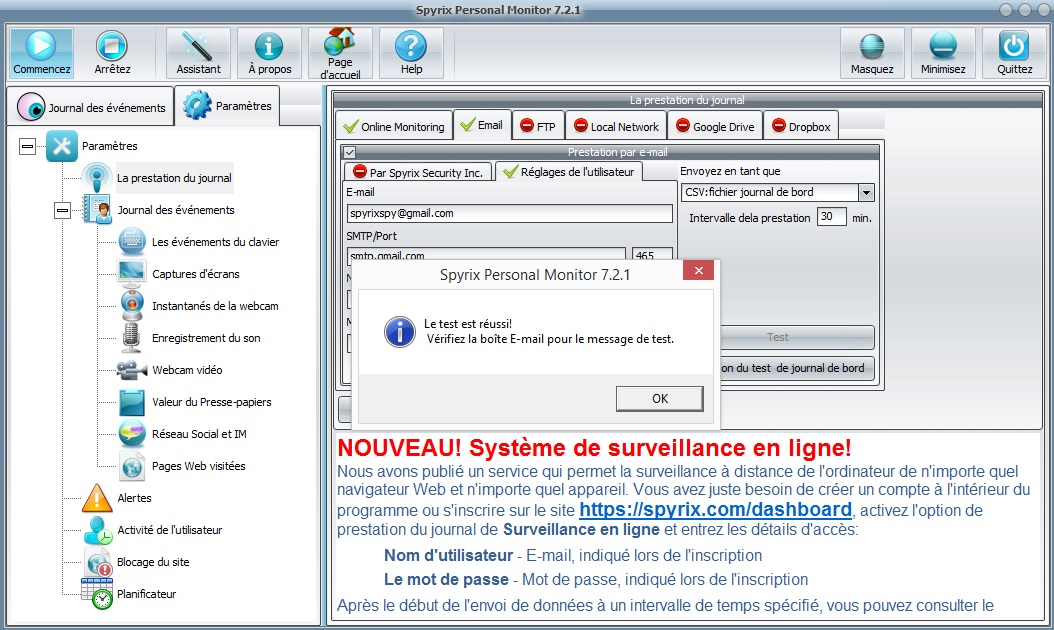
Task: Select the Par Spyrix Security Inc. tab
Action: point(418,172)
